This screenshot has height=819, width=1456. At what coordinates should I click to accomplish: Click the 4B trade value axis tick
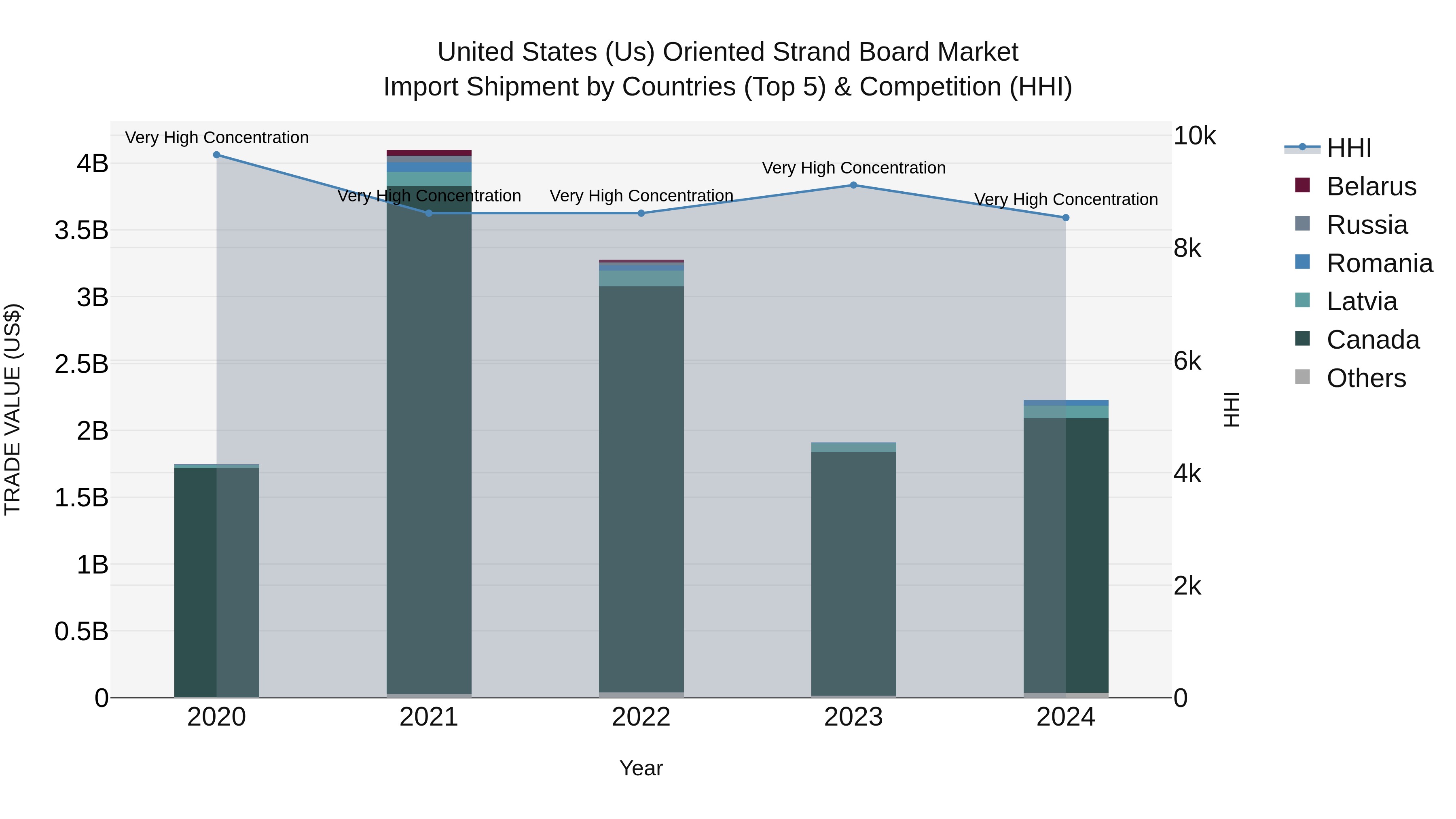[93, 164]
